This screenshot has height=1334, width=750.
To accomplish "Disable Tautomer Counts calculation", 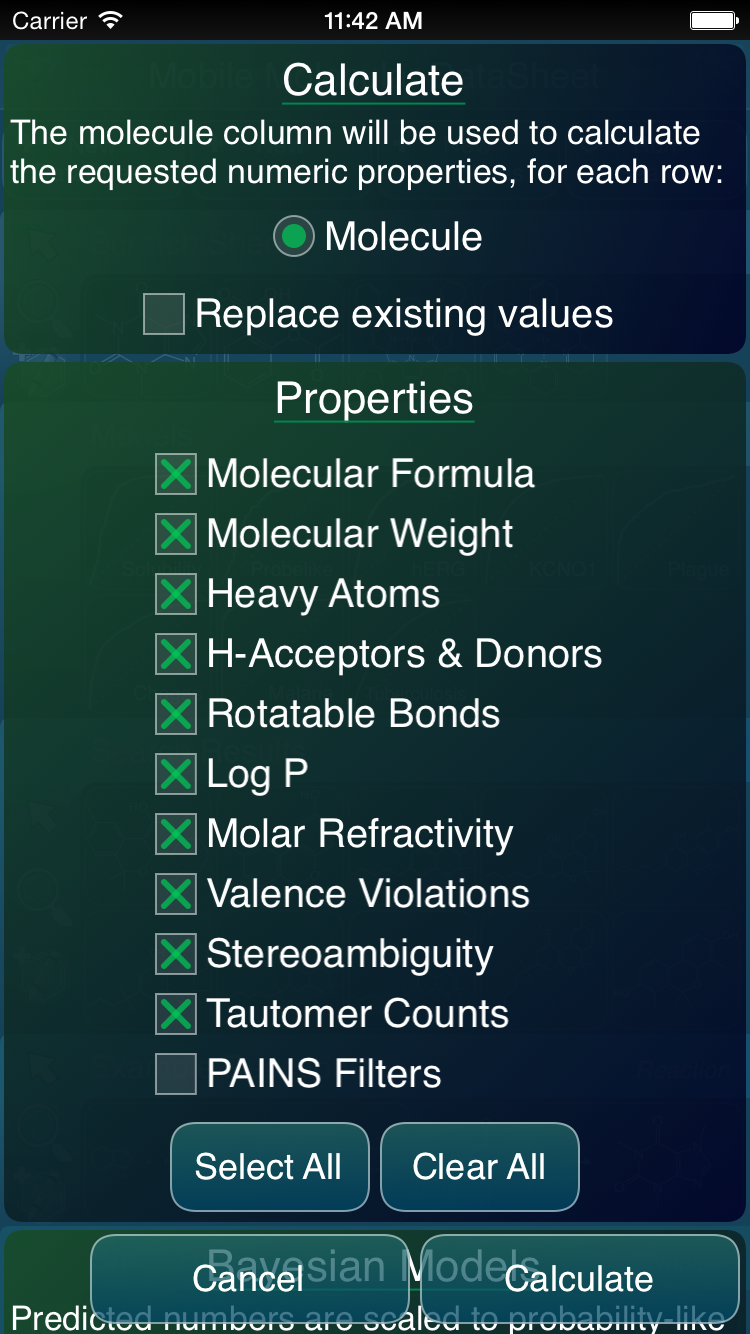I will click(176, 1014).
